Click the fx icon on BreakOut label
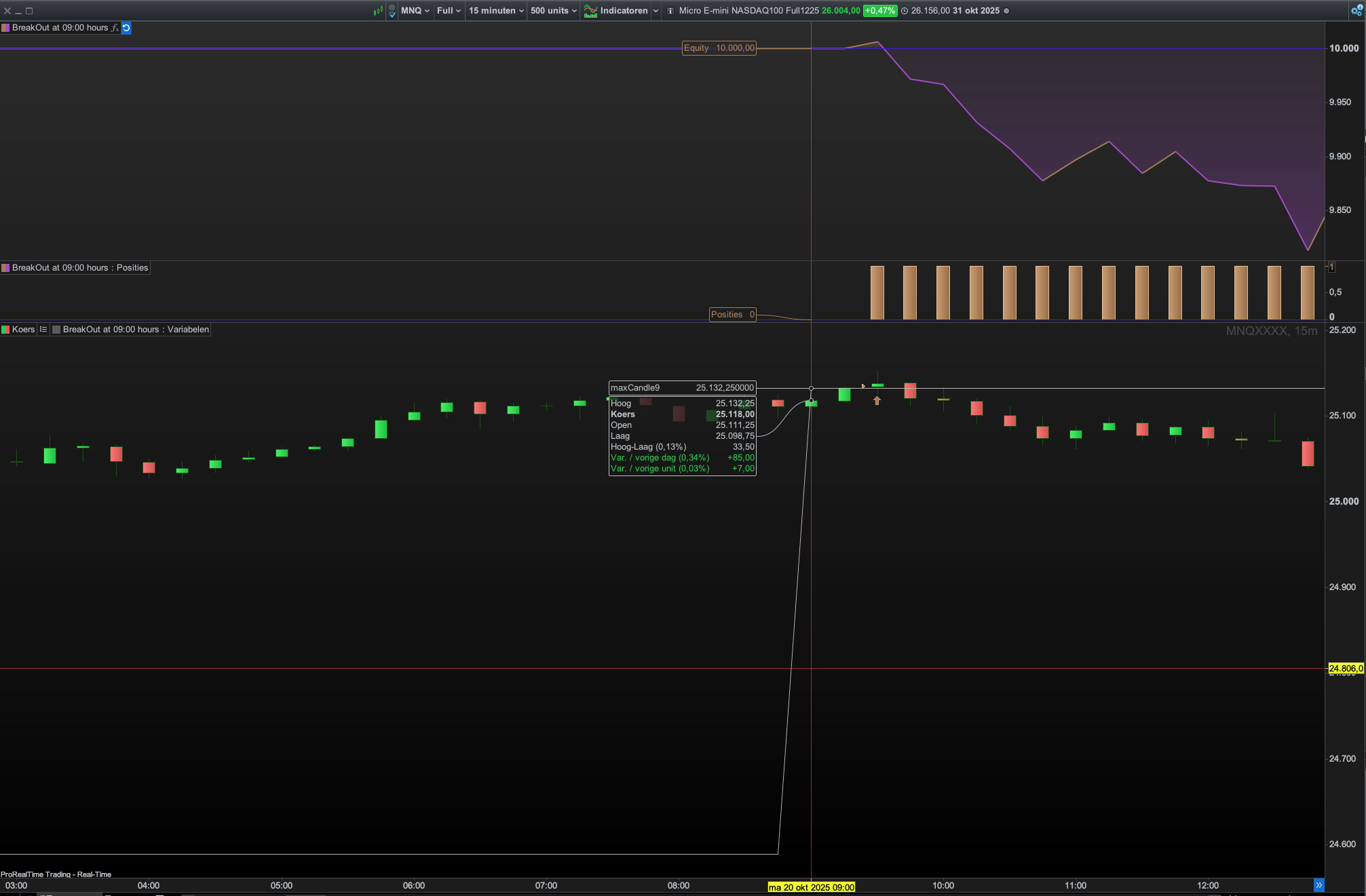This screenshot has width=1366, height=896. (x=115, y=28)
